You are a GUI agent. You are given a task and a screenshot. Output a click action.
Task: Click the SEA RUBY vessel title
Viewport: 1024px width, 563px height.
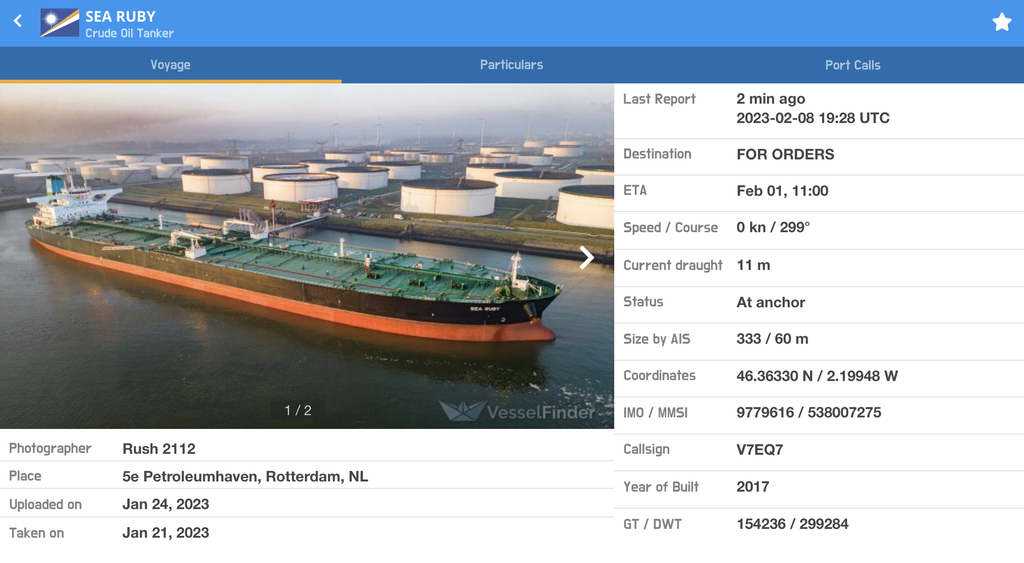pos(121,16)
